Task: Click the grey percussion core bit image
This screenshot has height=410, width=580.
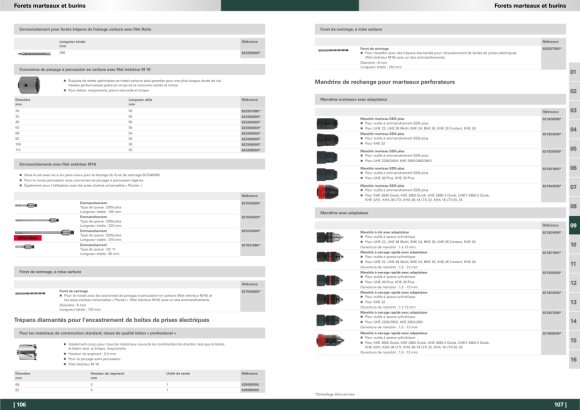Action: [28, 85]
